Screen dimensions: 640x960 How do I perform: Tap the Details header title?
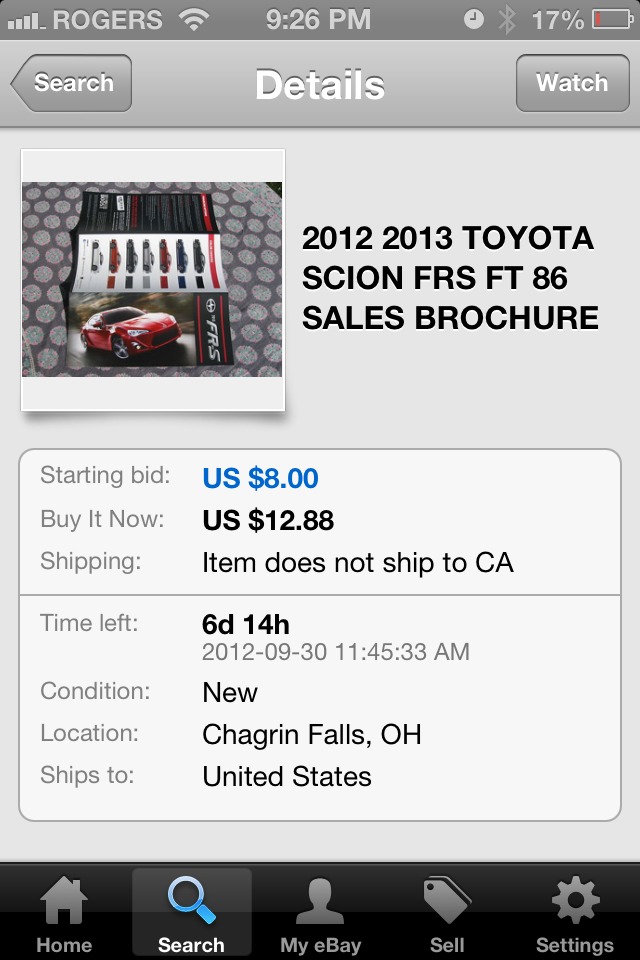pyautogui.click(x=319, y=84)
